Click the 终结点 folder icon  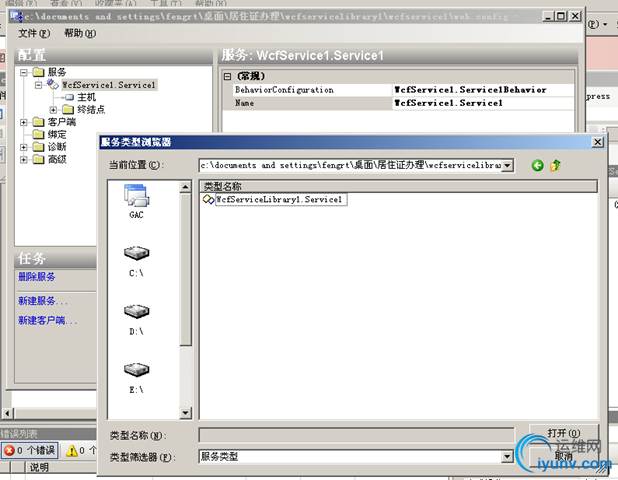68,109
